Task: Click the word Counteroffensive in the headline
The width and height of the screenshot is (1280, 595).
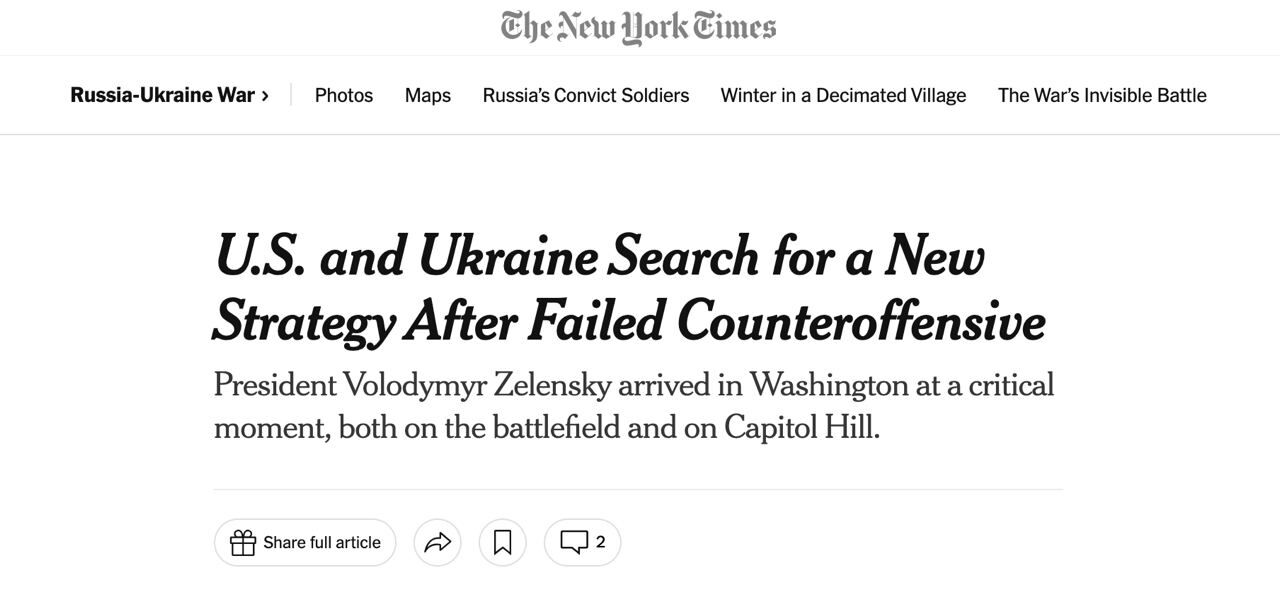Action: point(861,322)
